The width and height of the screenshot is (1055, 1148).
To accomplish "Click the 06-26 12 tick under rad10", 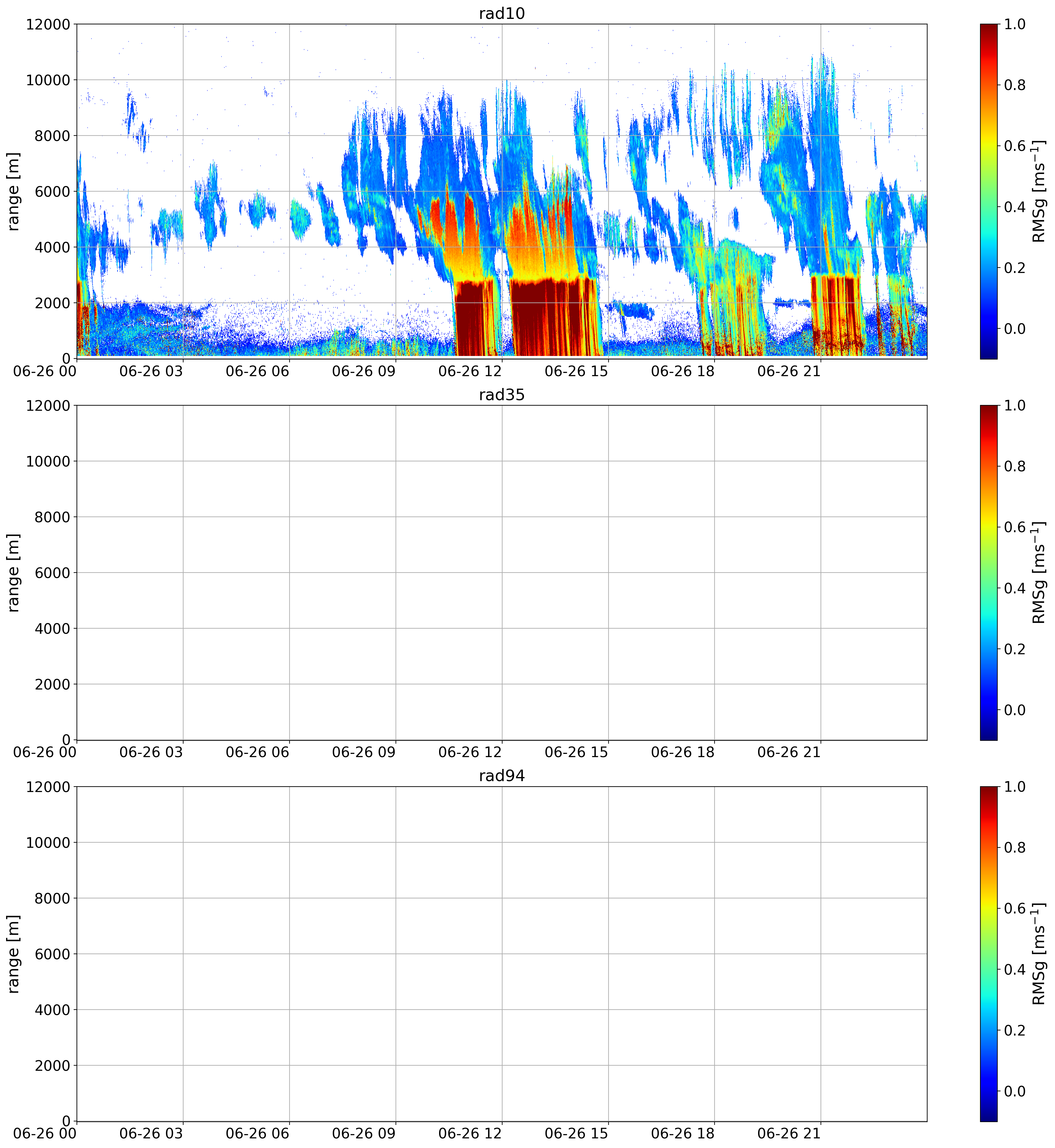I will [470, 371].
